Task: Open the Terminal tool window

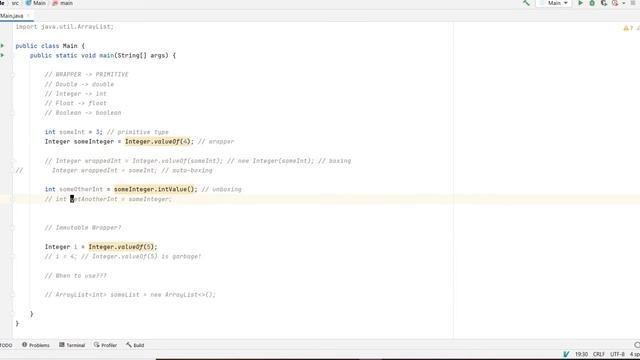Action: pos(72,345)
